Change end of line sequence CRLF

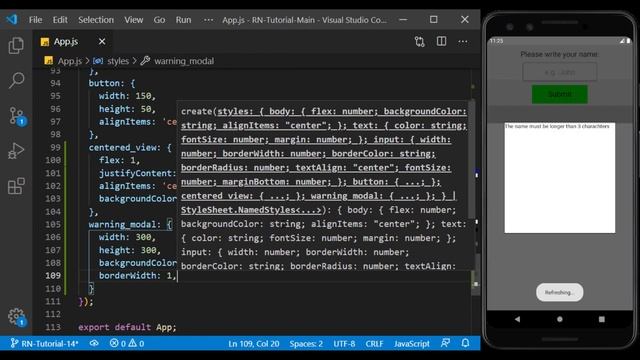pos(374,344)
